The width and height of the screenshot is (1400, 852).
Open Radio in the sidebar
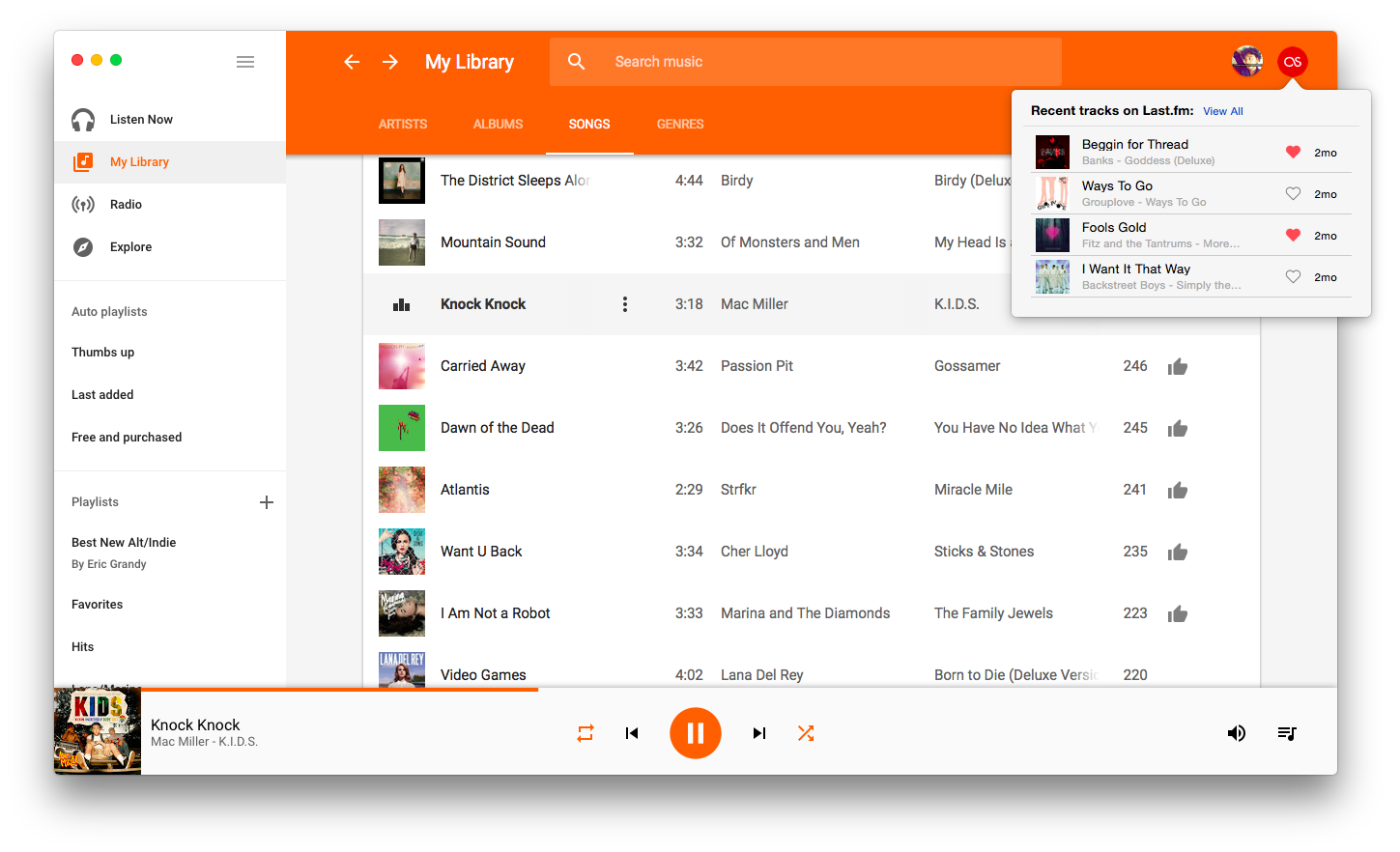tap(170, 205)
